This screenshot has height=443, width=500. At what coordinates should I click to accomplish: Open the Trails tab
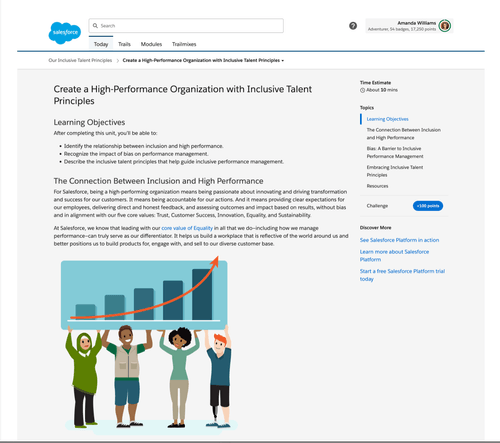pyautogui.click(x=124, y=44)
